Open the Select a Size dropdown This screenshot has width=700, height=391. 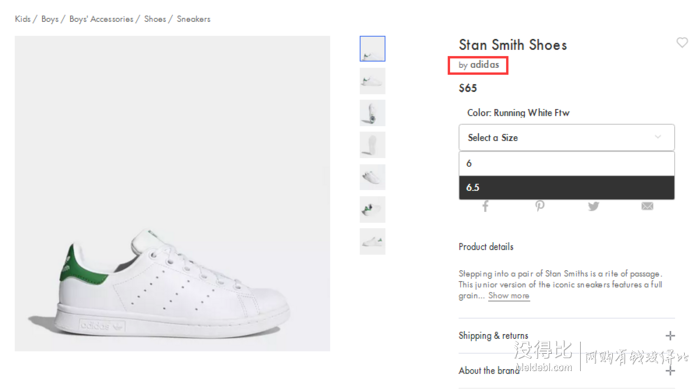[x=567, y=137]
